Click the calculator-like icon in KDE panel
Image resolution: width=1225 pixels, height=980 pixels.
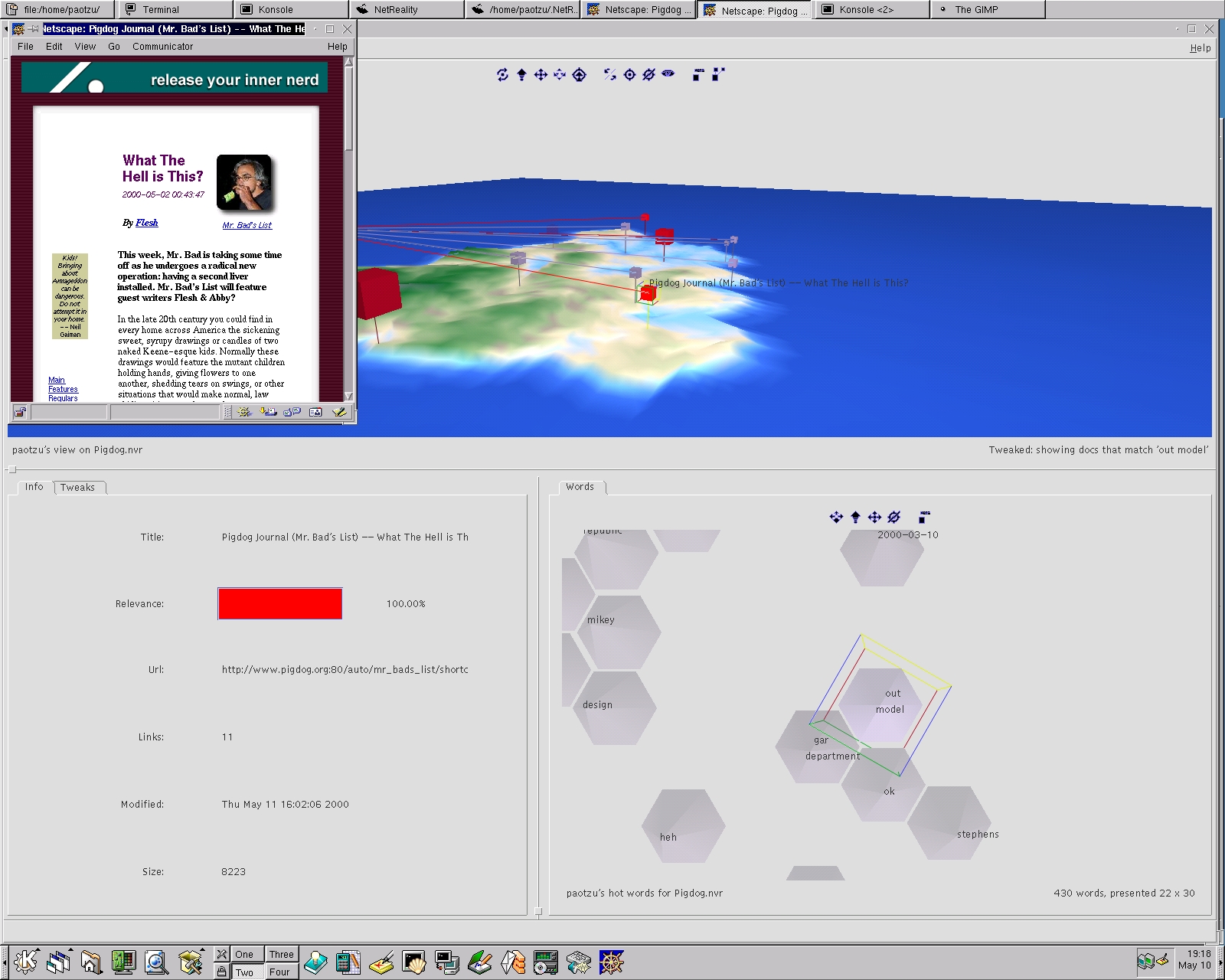(x=348, y=962)
